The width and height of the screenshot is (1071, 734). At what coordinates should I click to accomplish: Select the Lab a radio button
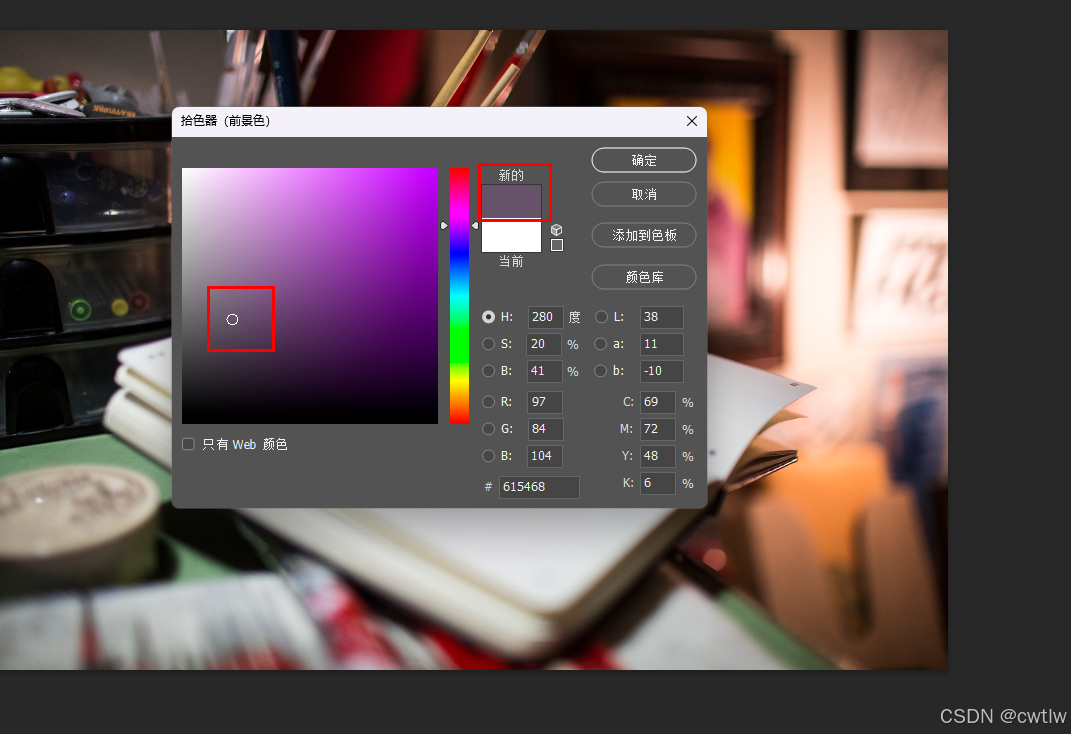coord(601,344)
